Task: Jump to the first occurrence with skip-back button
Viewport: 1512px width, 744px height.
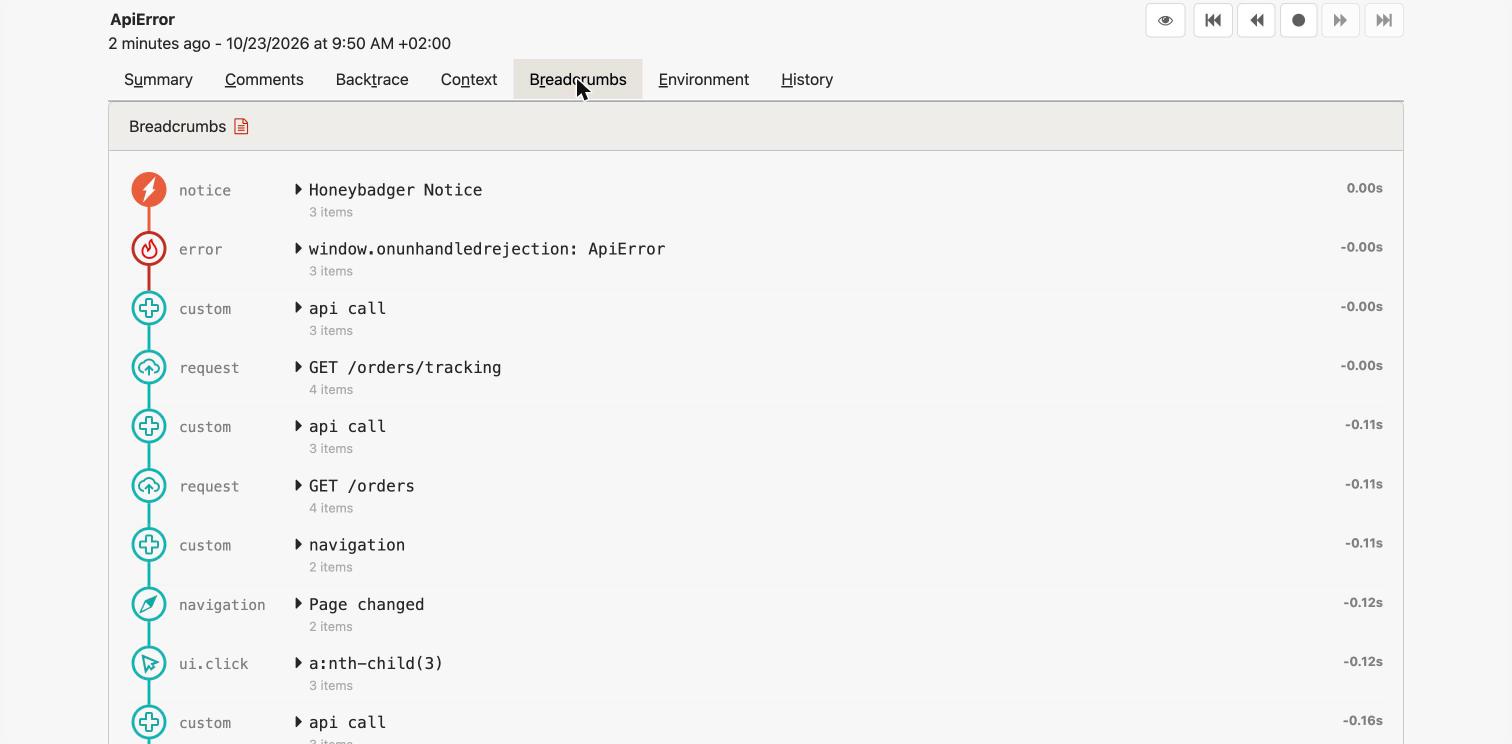Action: point(1213,20)
